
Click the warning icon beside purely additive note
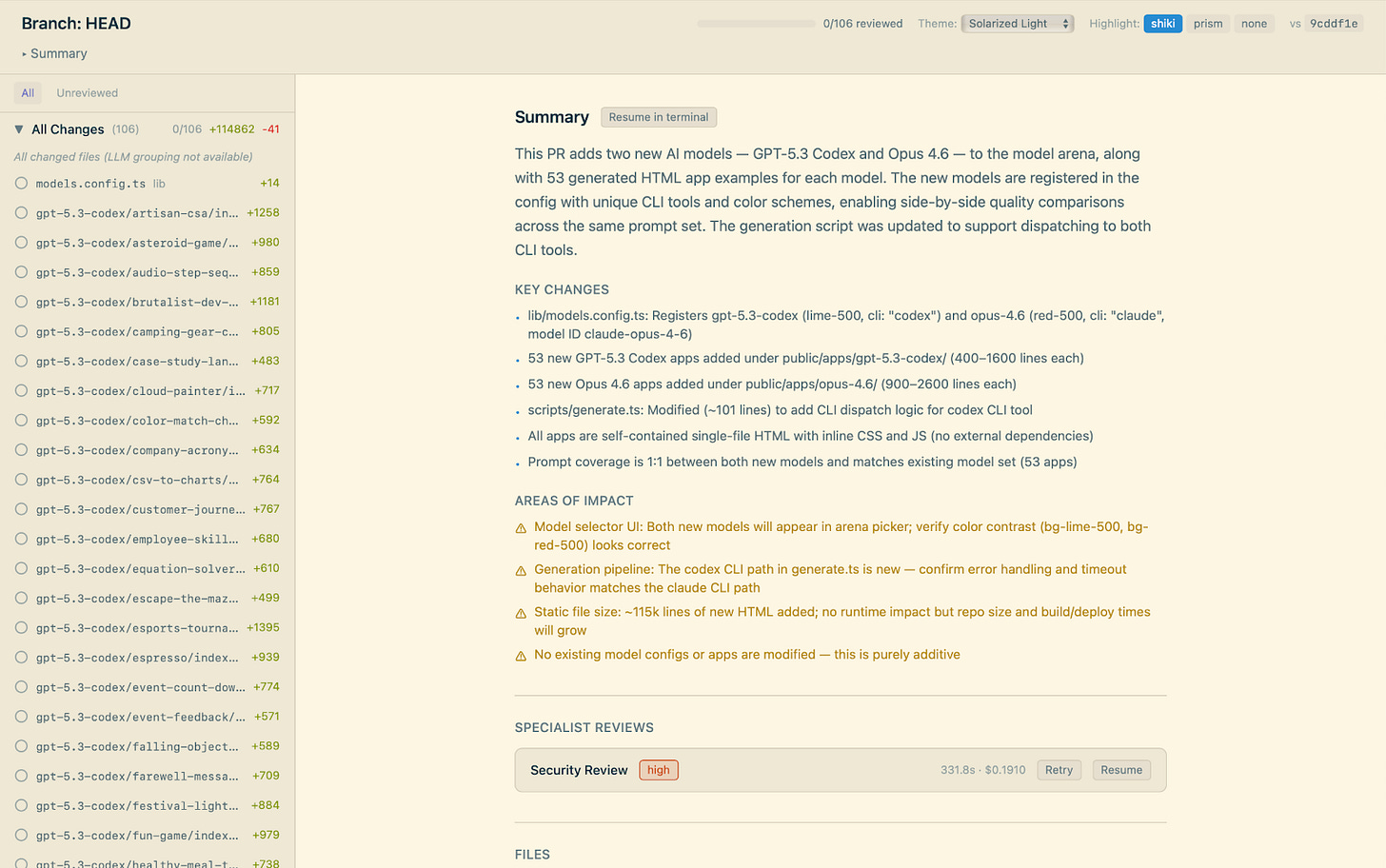[x=521, y=655]
